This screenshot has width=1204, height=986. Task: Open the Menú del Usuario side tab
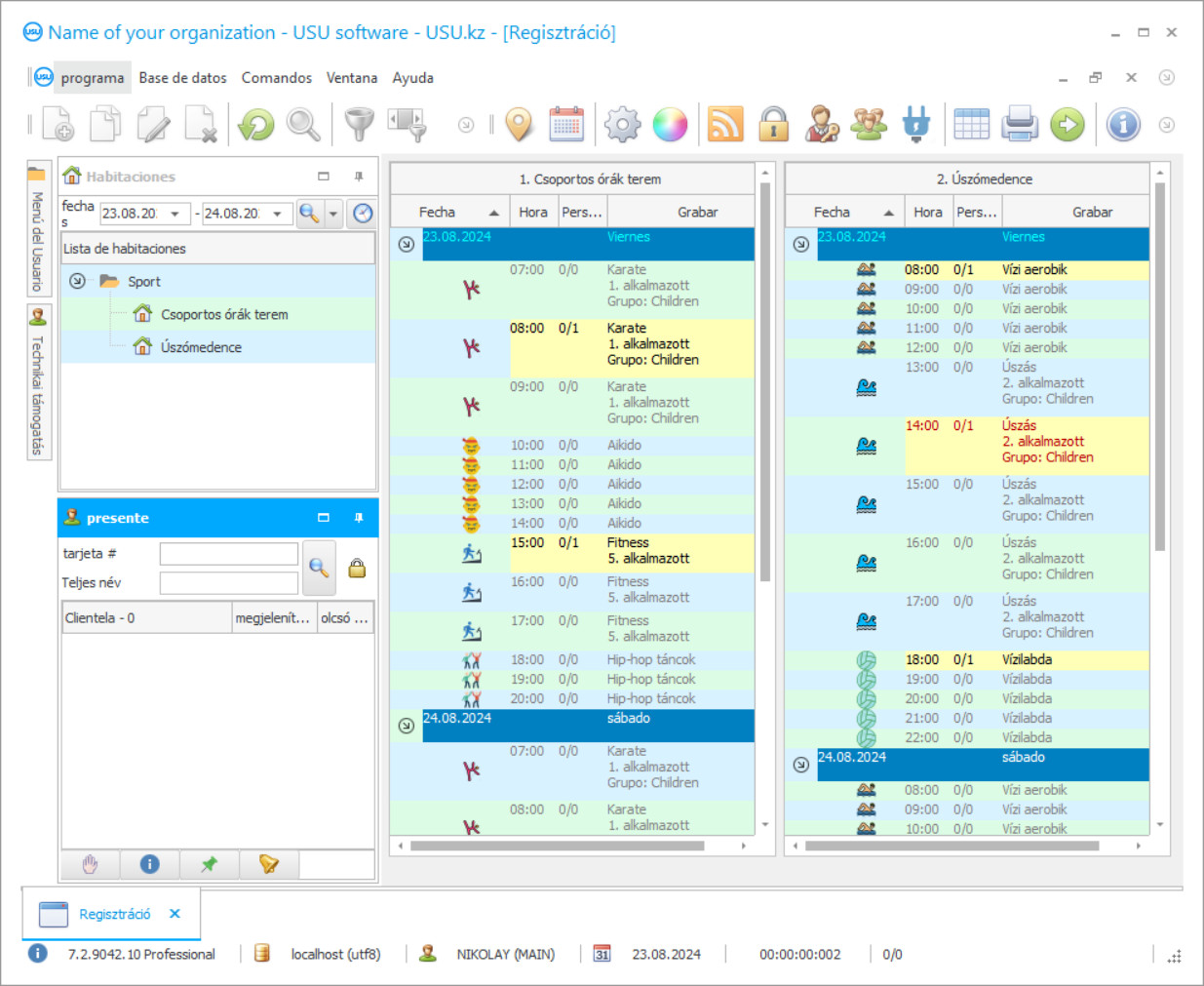point(38,228)
